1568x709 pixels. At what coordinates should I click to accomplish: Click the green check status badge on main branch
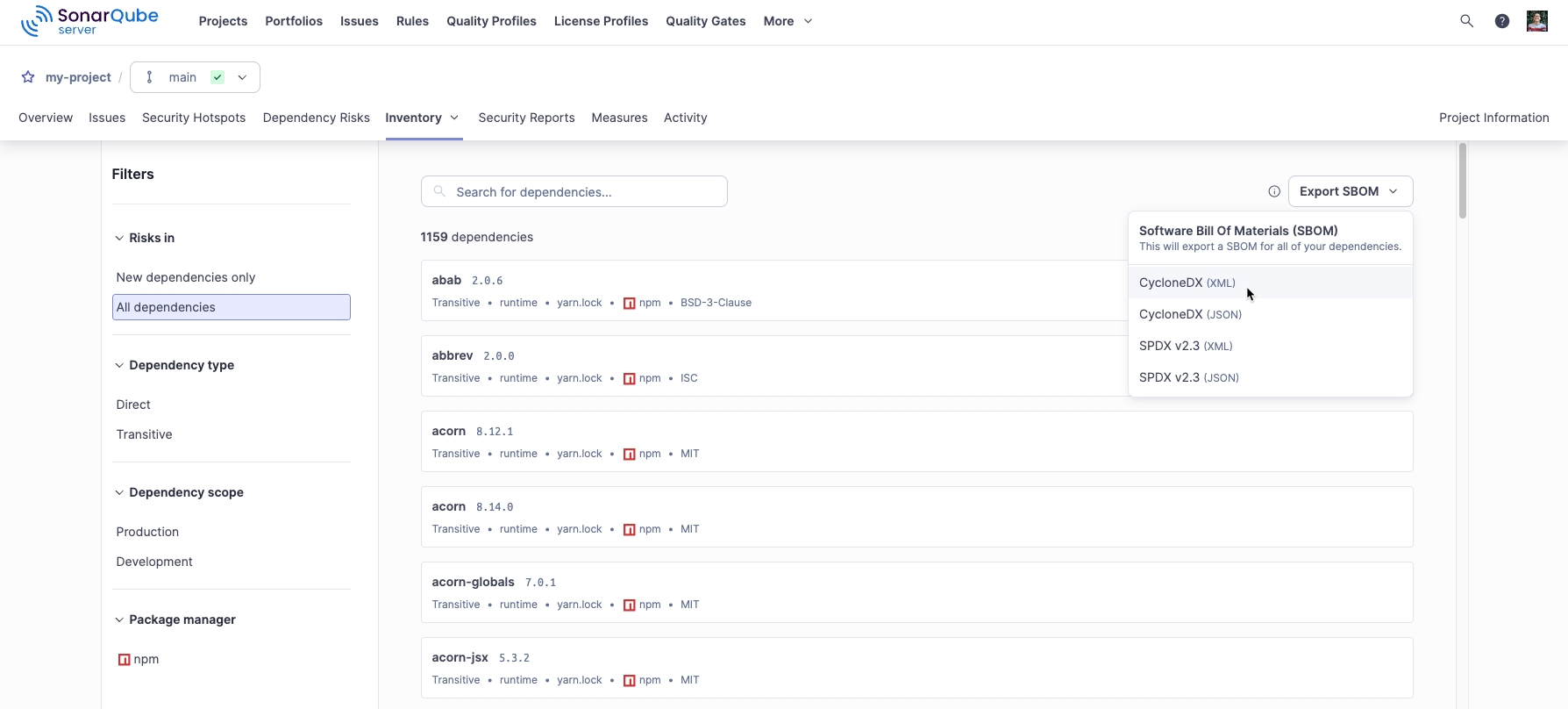pyautogui.click(x=217, y=77)
